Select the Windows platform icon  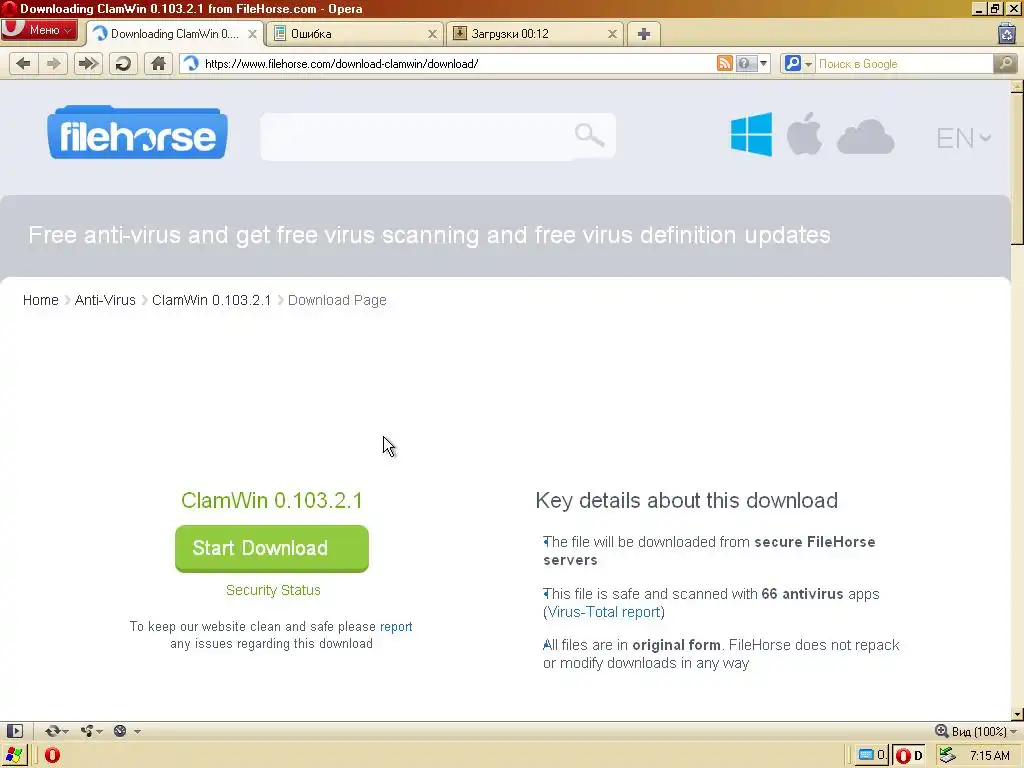(x=751, y=135)
